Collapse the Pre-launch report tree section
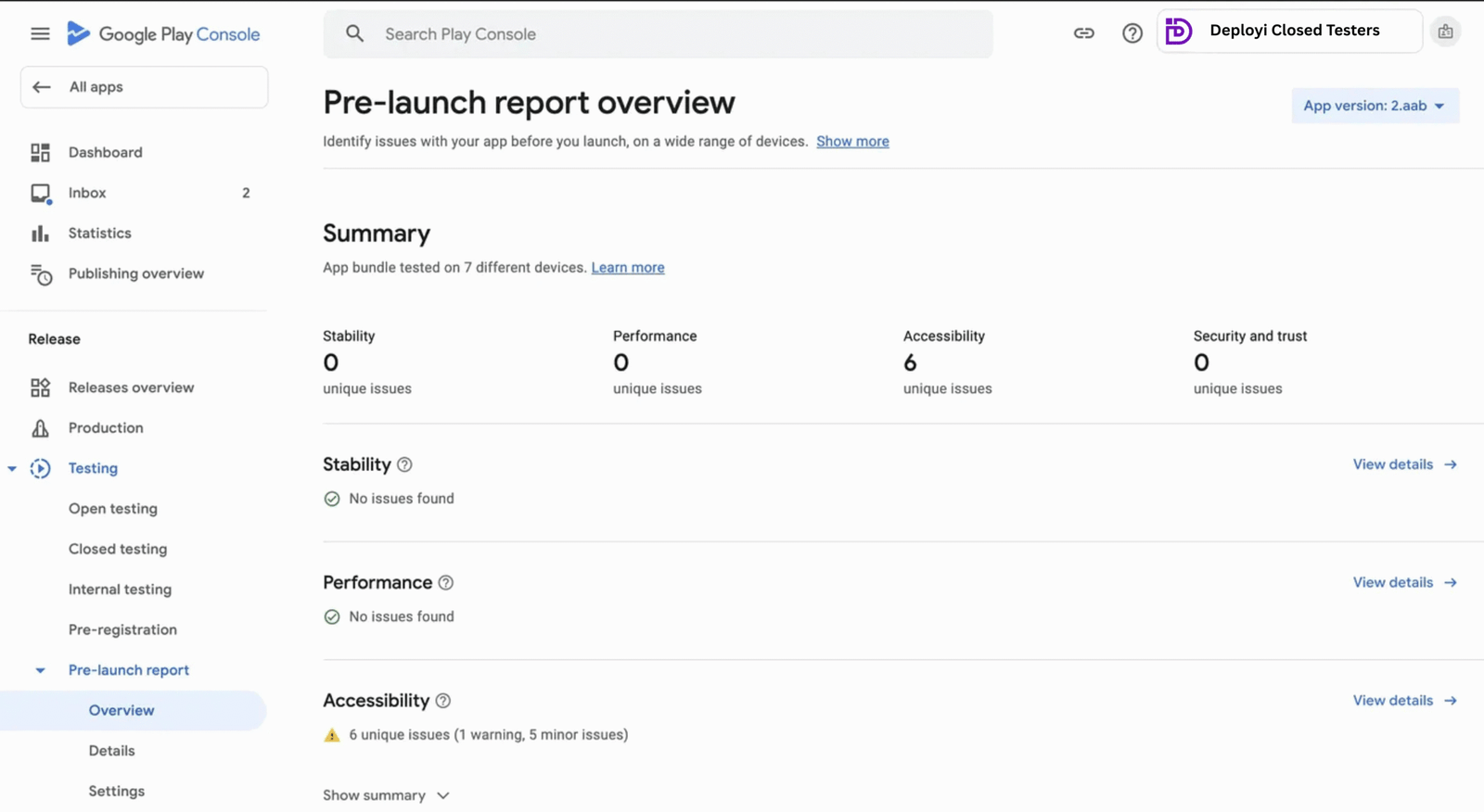The width and height of the screenshot is (1484, 812). [x=40, y=670]
